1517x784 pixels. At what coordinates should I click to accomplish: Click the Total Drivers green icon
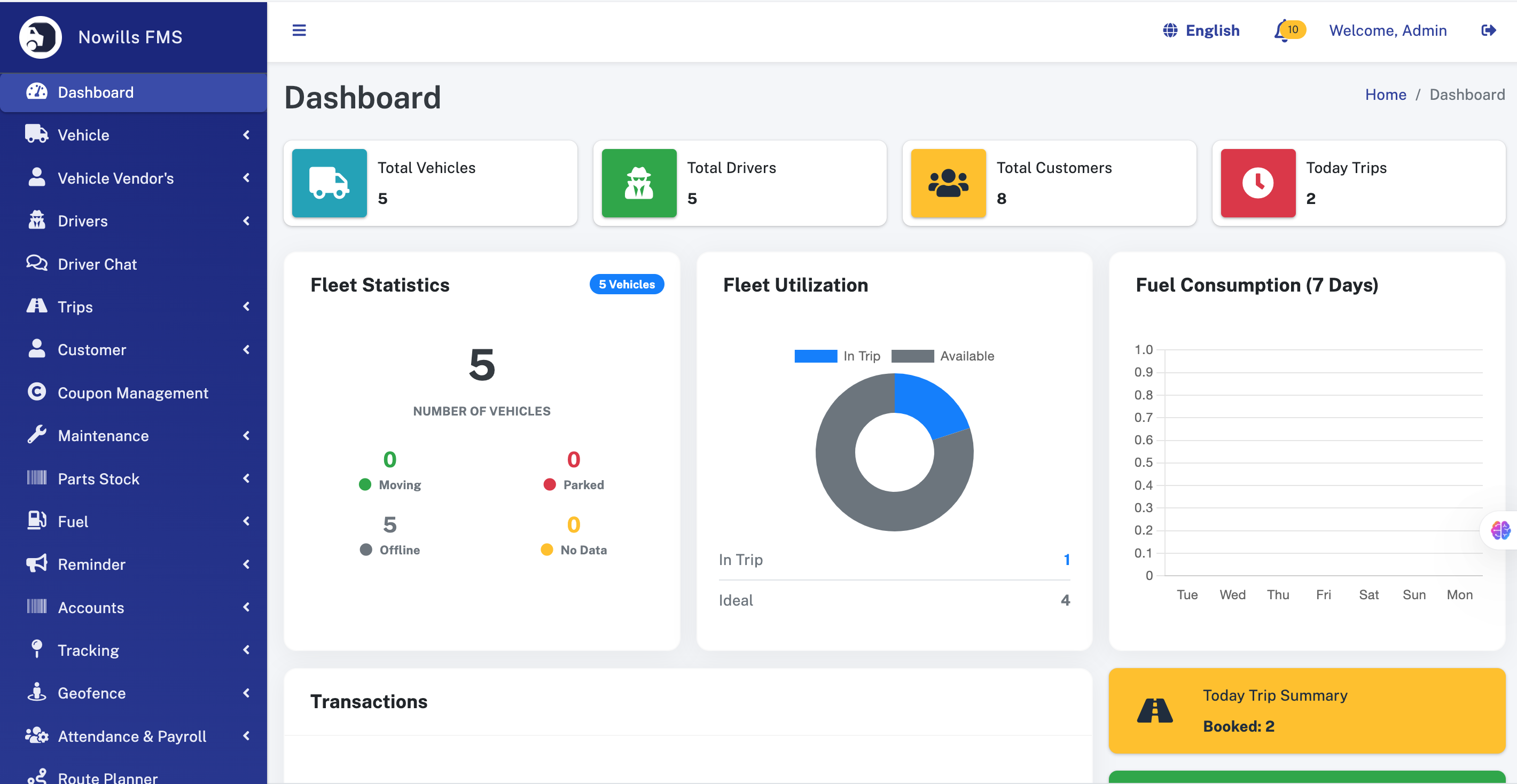pyautogui.click(x=639, y=183)
